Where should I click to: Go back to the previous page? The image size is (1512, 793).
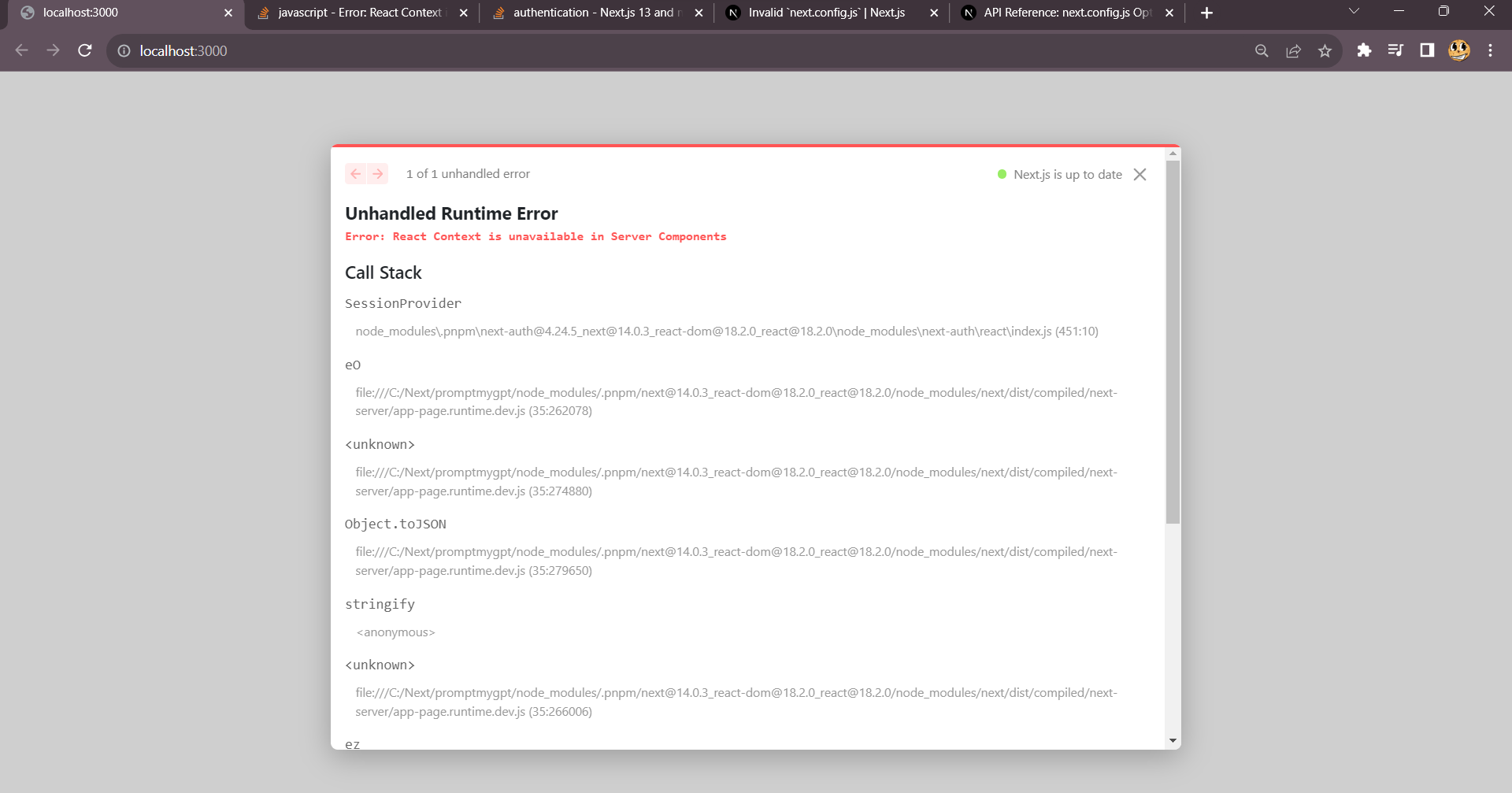[x=21, y=50]
